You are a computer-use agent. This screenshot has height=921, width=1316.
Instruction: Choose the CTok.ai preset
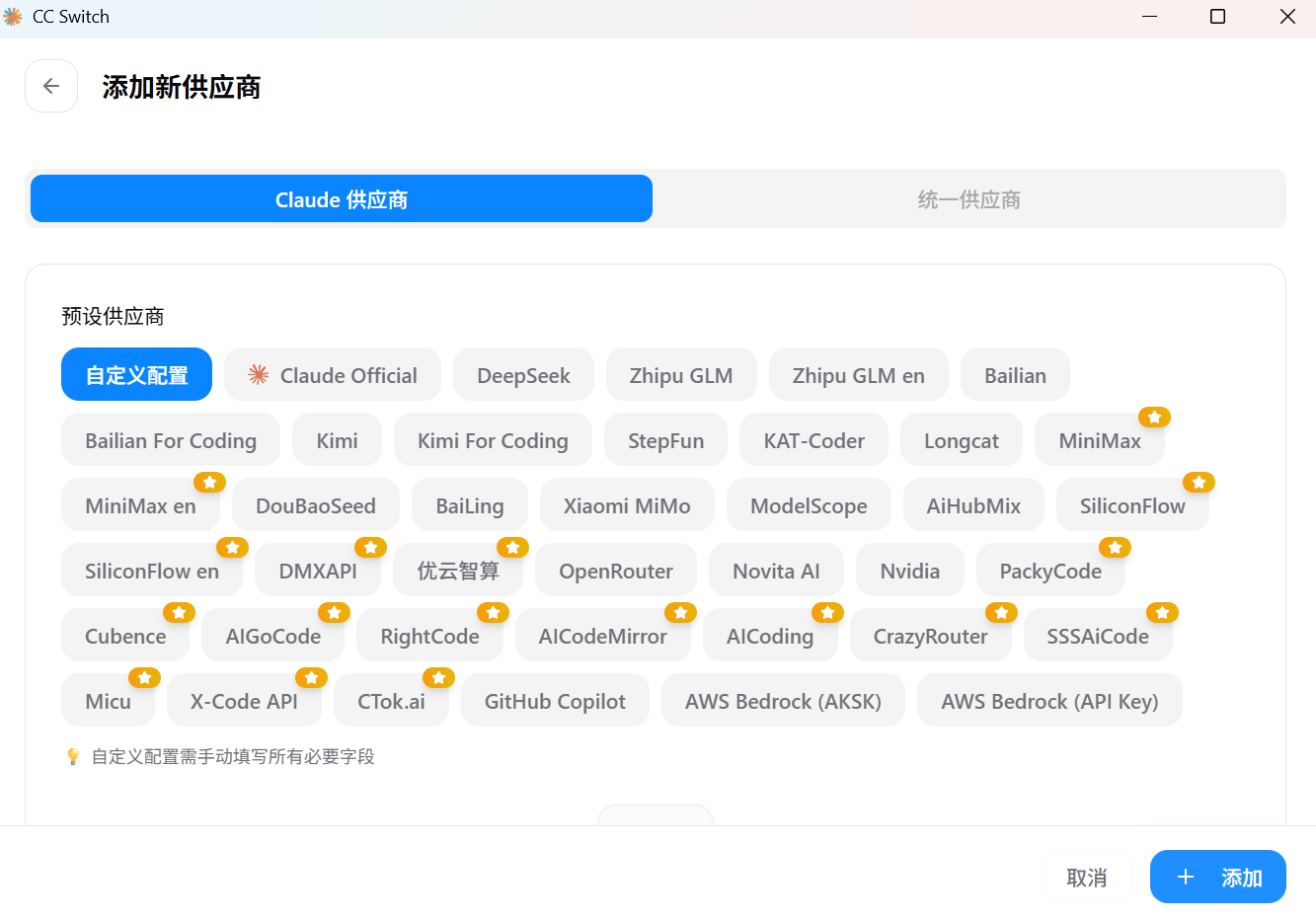click(x=391, y=700)
